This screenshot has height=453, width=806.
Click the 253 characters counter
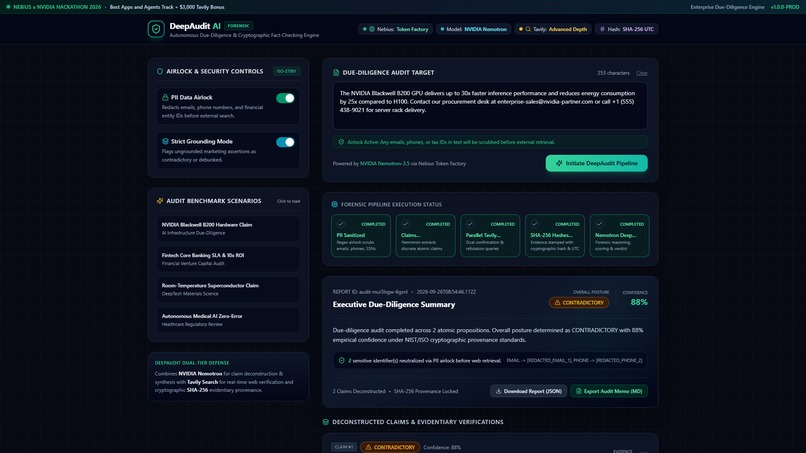click(x=613, y=73)
